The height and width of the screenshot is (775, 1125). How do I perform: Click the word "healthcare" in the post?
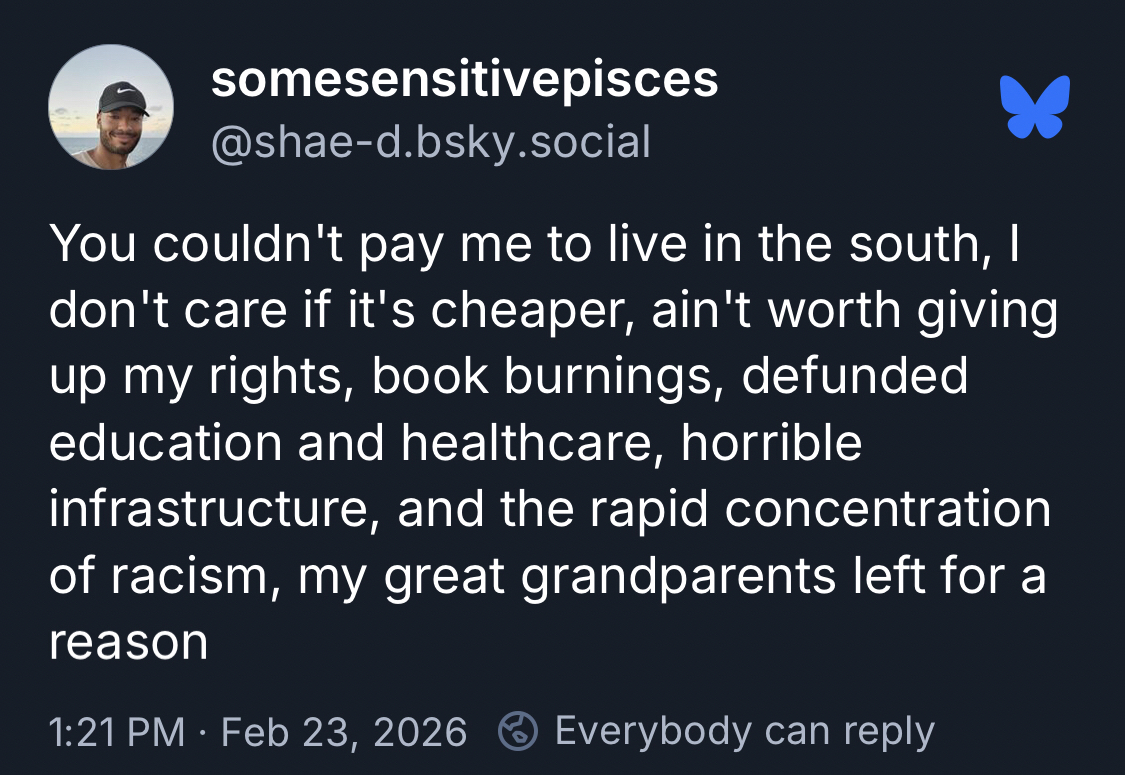point(533,442)
